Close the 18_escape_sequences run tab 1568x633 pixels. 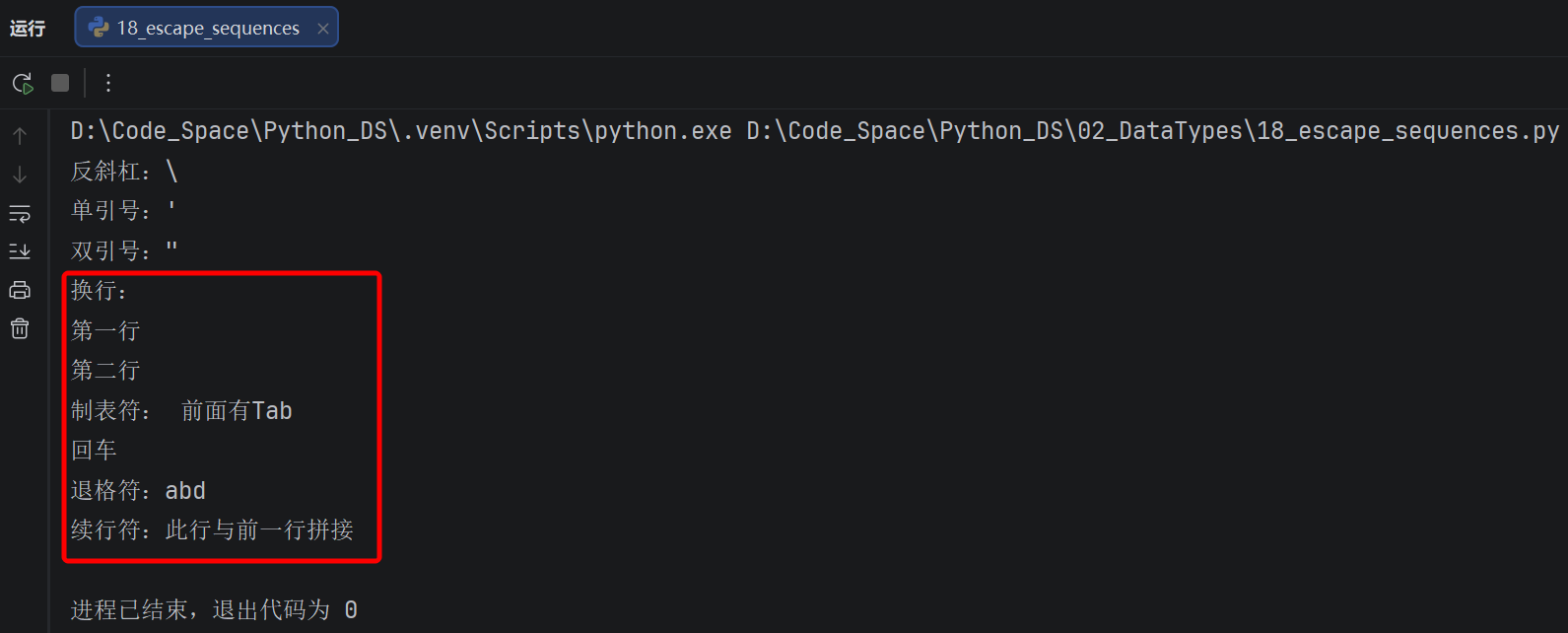click(322, 29)
